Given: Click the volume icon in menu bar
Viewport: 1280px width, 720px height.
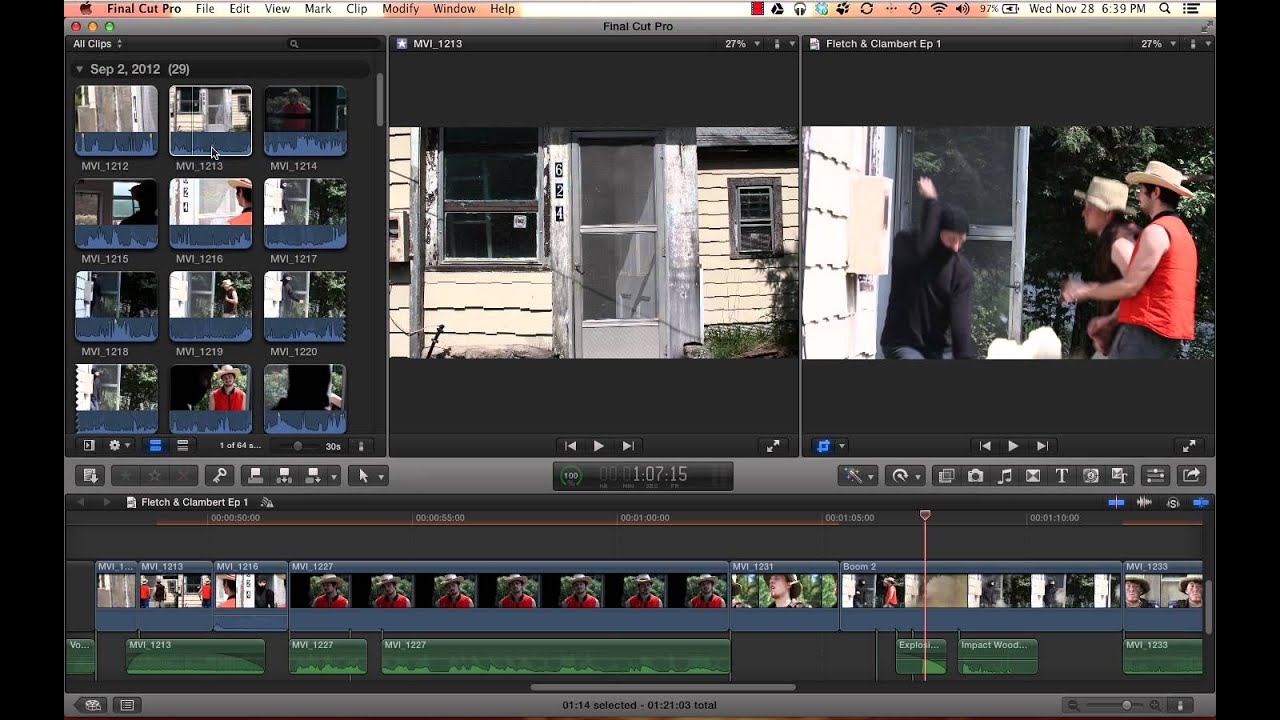Looking at the screenshot, I should (x=962, y=9).
